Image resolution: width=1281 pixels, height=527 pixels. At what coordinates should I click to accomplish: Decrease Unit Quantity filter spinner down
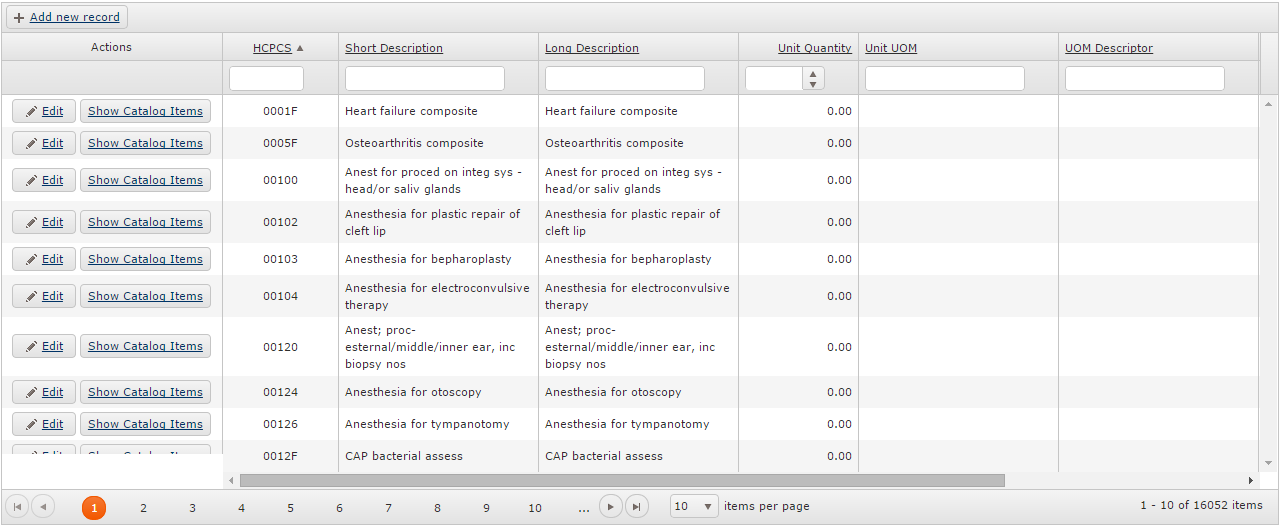coord(814,85)
